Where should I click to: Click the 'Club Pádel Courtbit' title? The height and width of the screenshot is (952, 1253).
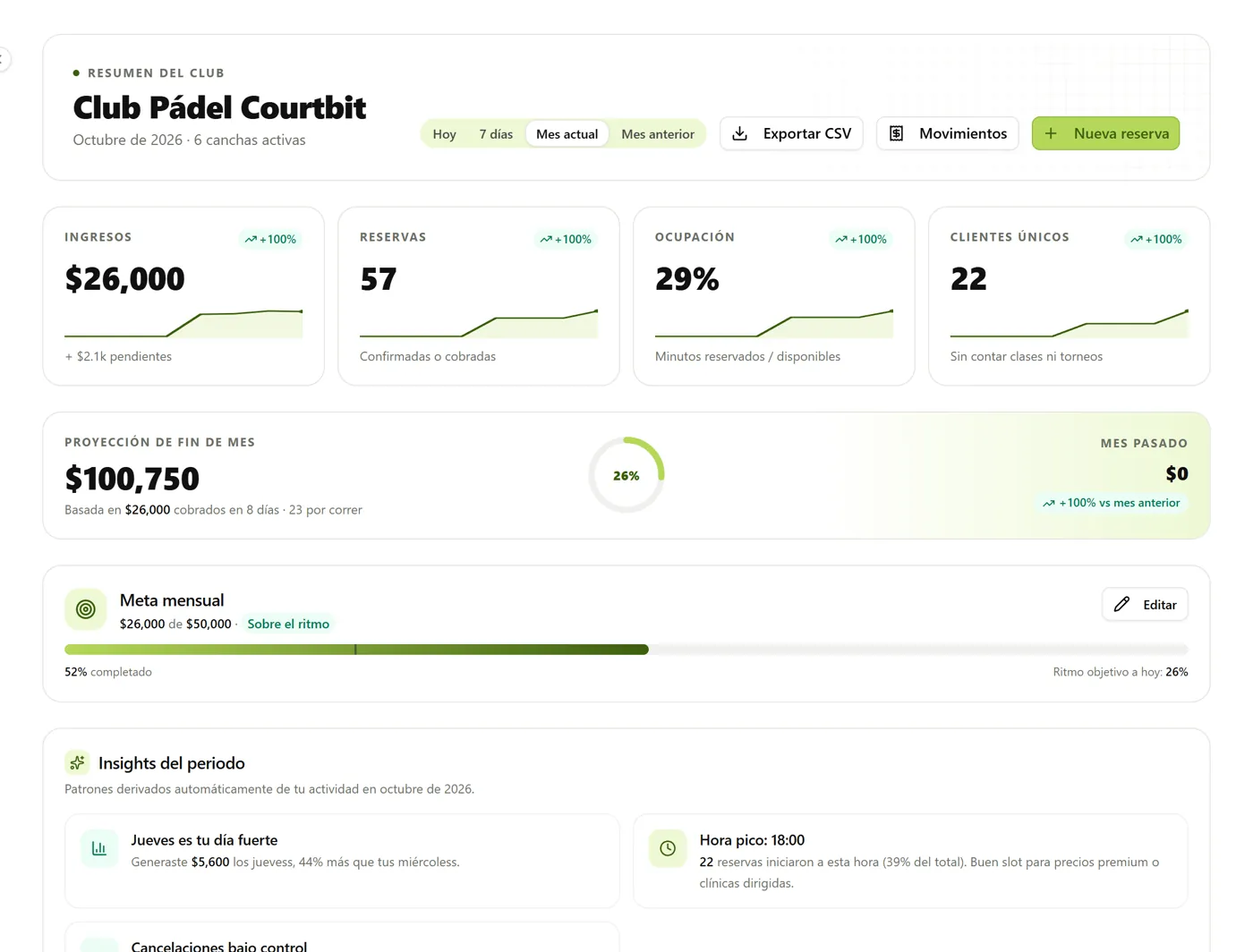pyautogui.click(x=219, y=107)
